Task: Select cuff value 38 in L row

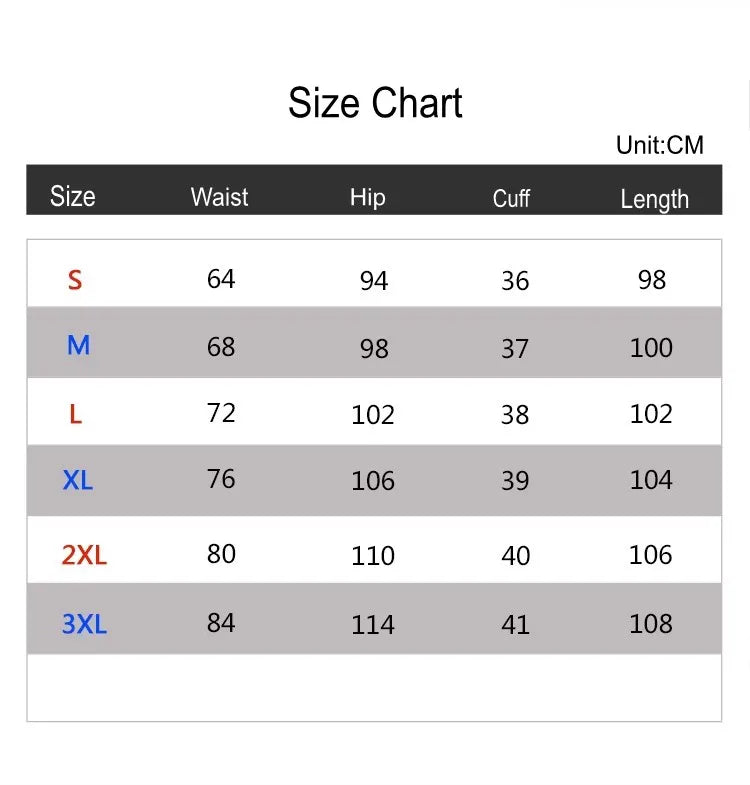Action: pyautogui.click(x=515, y=415)
